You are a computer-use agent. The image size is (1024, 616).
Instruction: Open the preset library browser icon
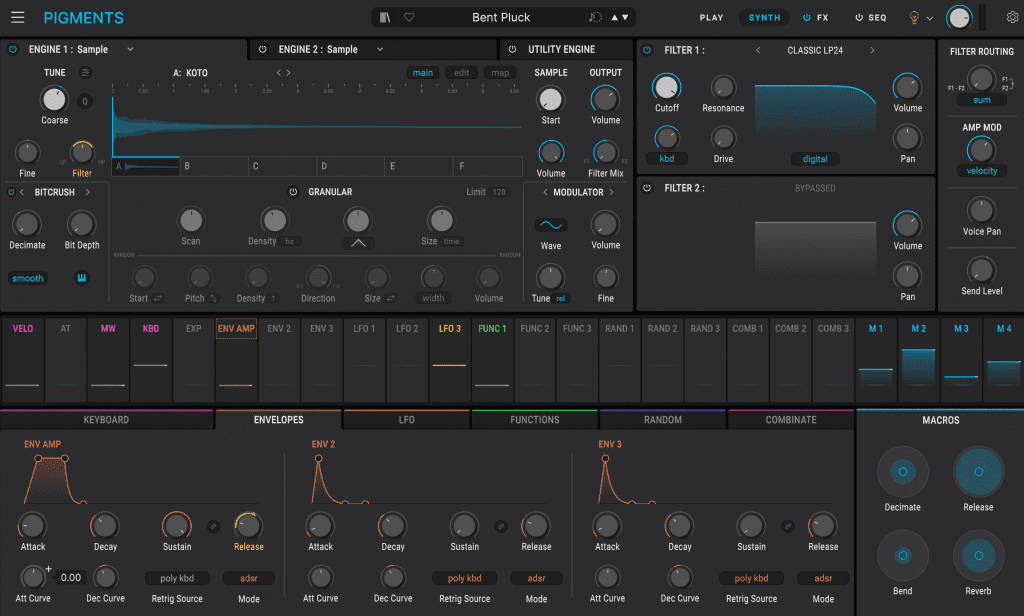tap(385, 17)
